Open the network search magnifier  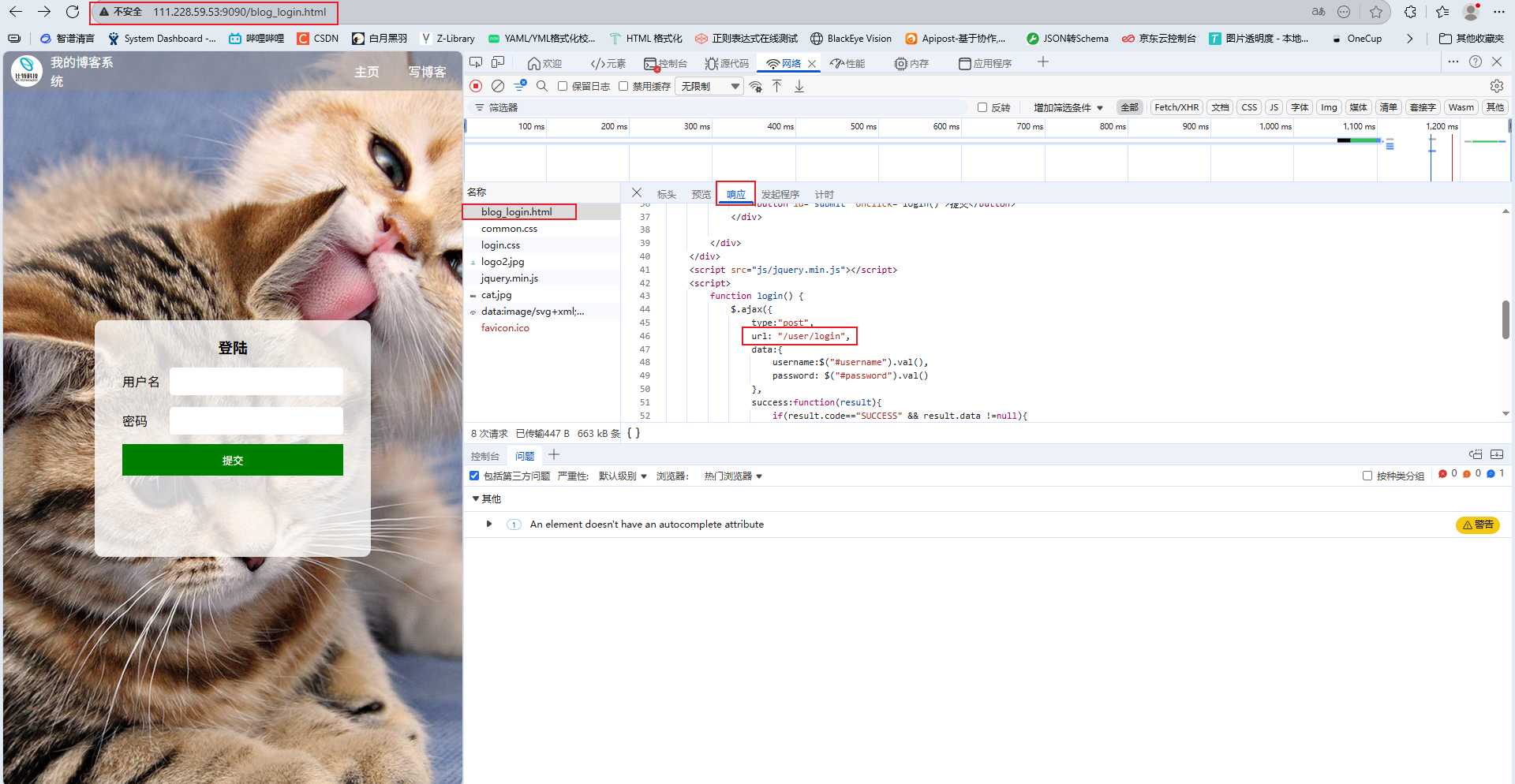click(x=542, y=86)
